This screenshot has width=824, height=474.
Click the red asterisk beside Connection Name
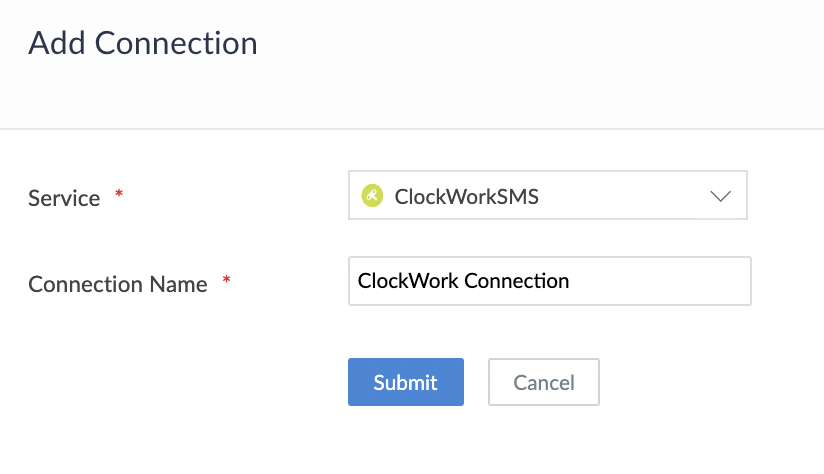pyautogui.click(x=226, y=281)
